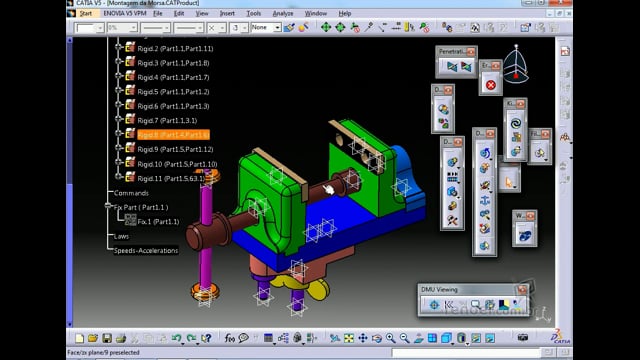This screenshot has width=640, height=360.
Task: Close the Penetration toolbar
Action: point(471,51)
